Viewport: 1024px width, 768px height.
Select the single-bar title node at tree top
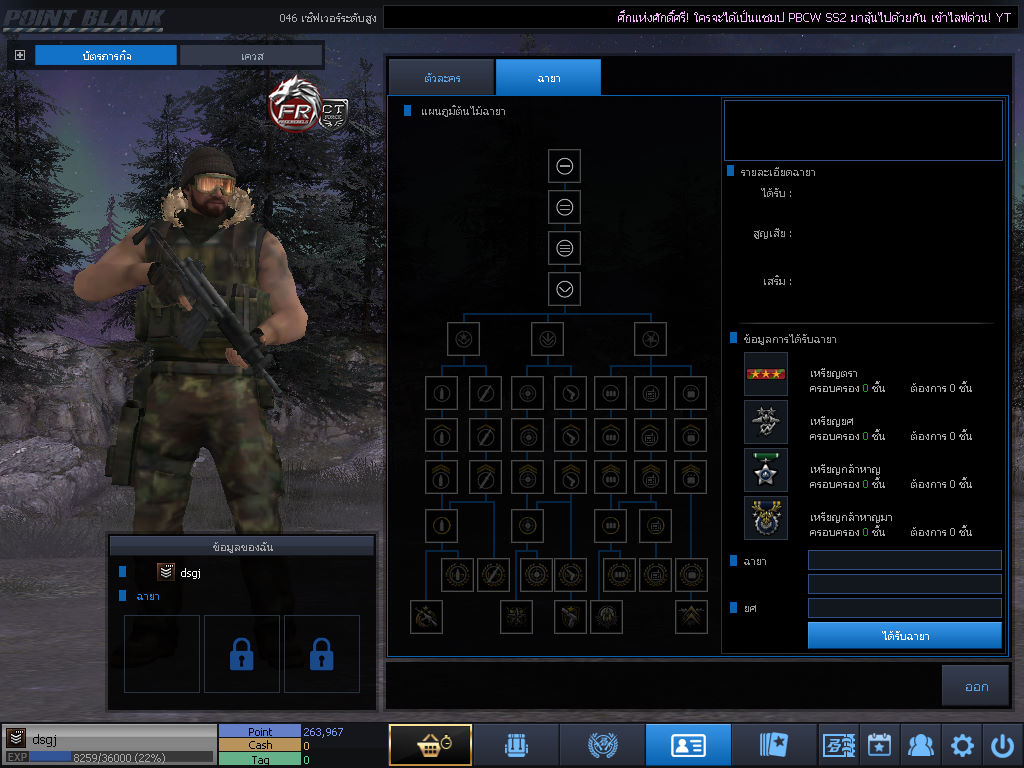(565, 166)
